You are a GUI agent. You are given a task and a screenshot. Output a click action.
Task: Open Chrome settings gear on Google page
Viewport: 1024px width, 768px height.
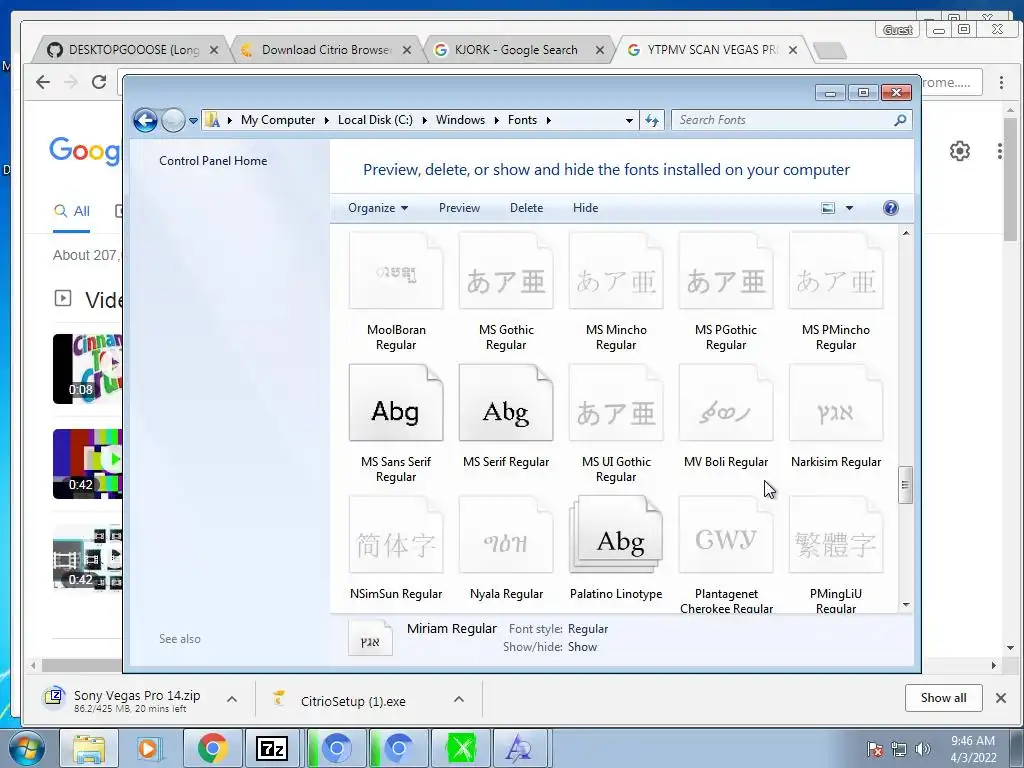pyautogui.click(x=959, y=151)
